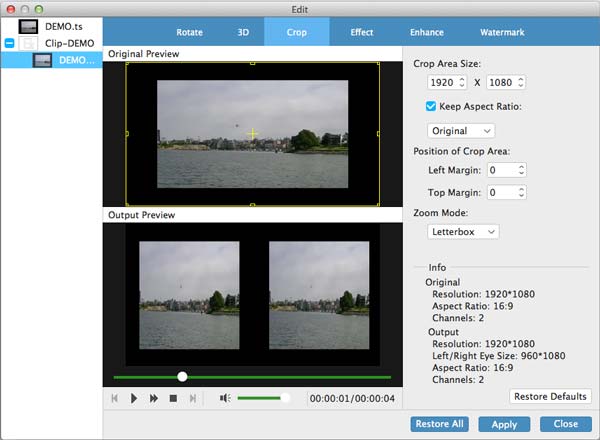The image size is (600, 440).
Task: Click the right-middle crop handle
Action: click(378, 134)
